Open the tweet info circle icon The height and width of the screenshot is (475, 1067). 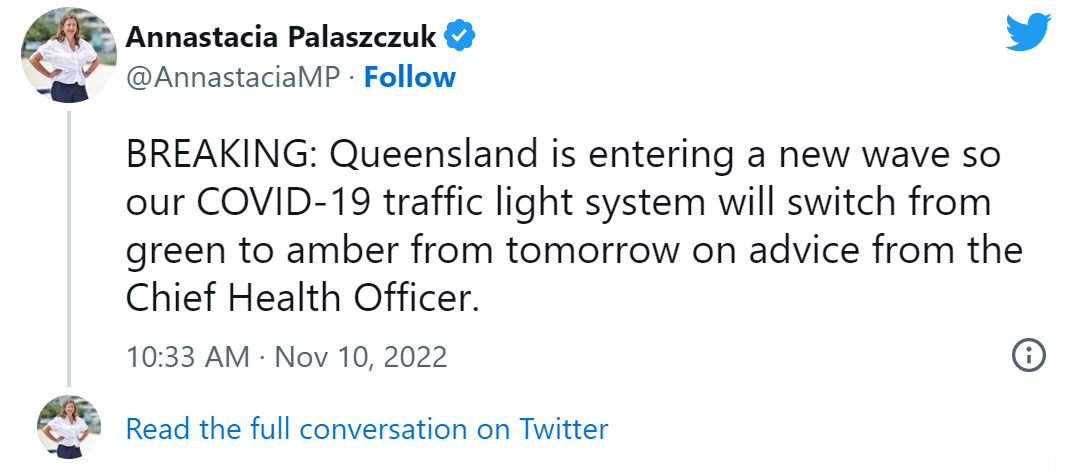click(1028, 355)
